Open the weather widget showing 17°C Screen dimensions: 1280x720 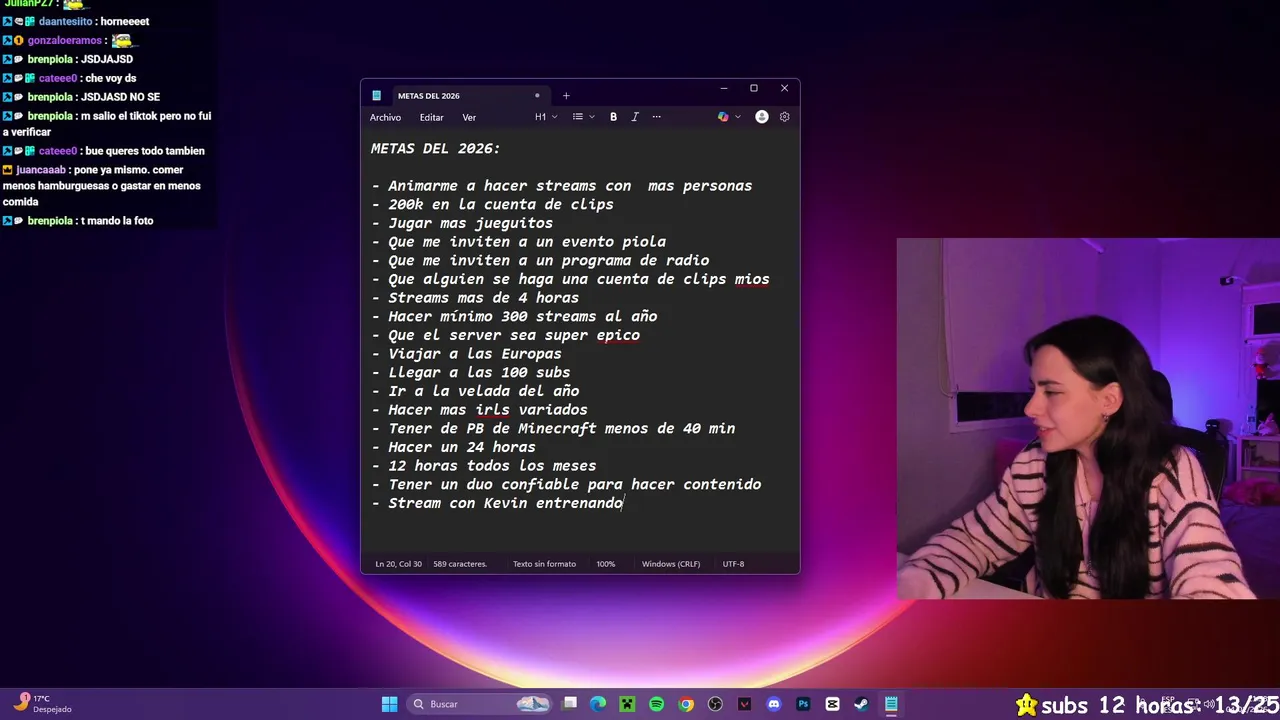[40, 704]
